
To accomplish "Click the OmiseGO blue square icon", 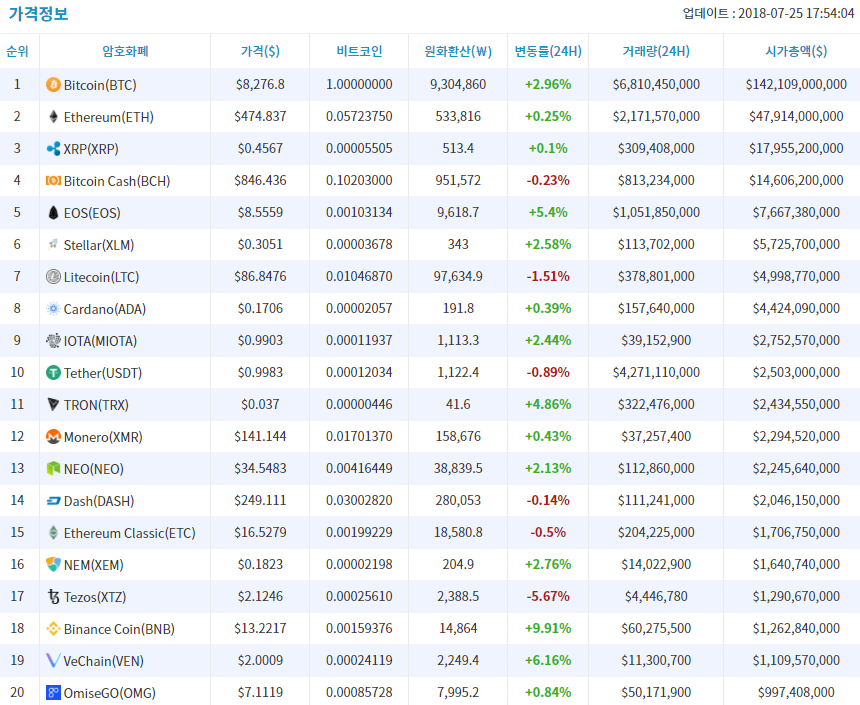I will point(53,692).
